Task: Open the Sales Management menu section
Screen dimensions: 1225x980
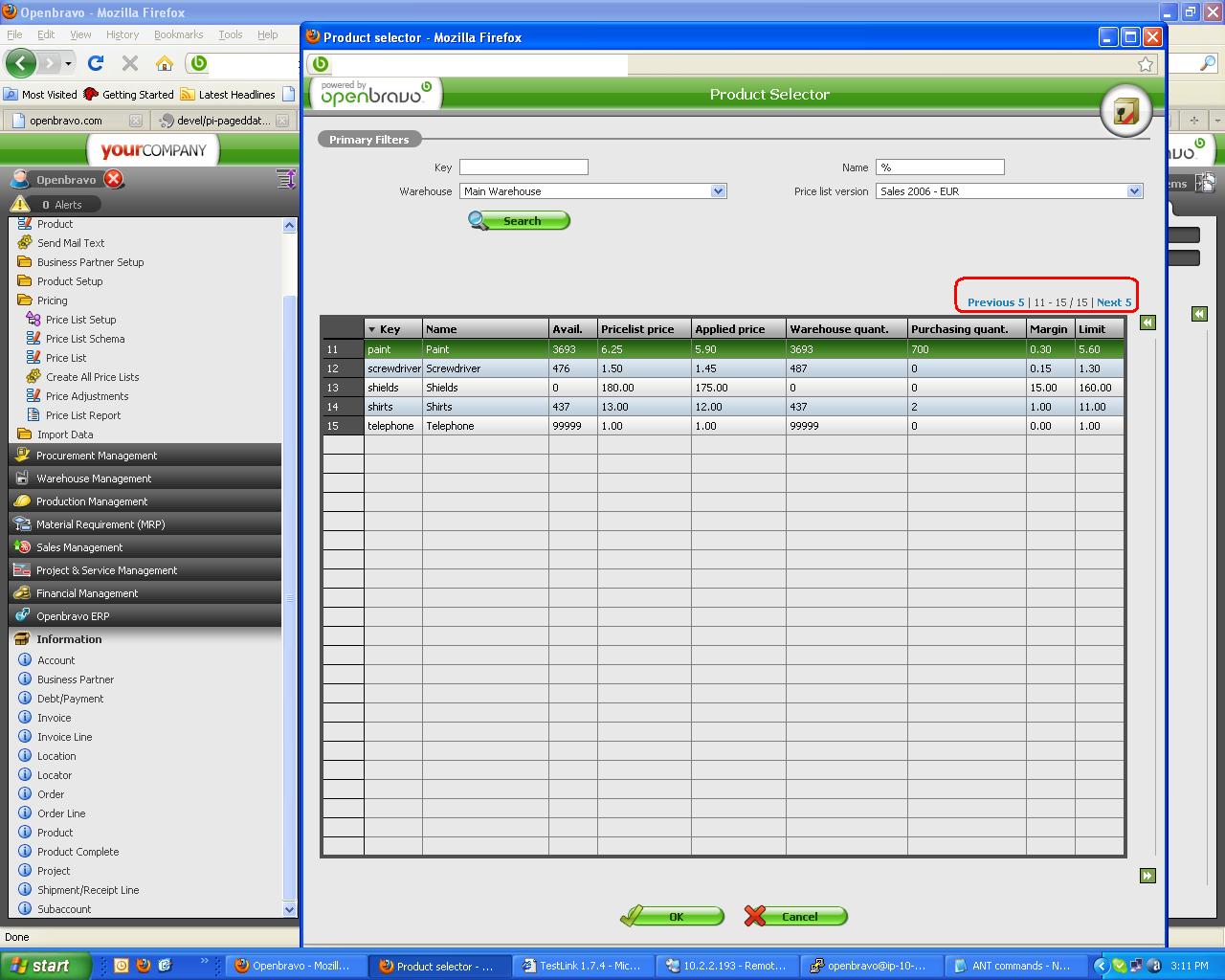Action: [x=79, y=547]
